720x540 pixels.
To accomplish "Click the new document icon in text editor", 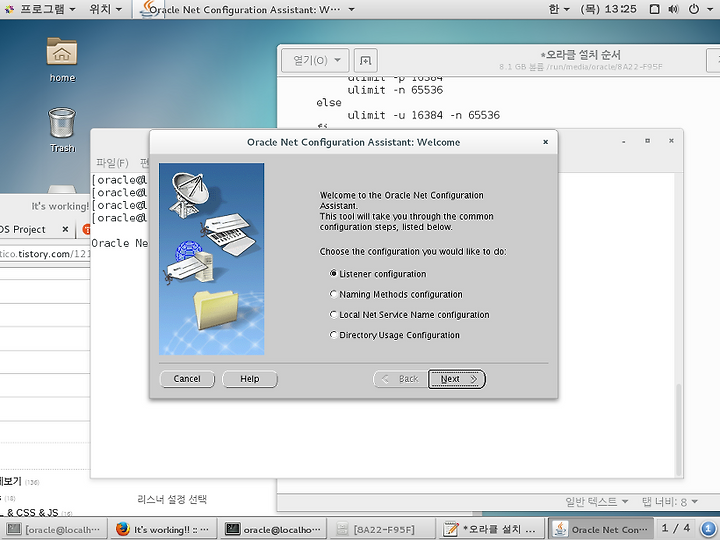I will coord(366,60).
